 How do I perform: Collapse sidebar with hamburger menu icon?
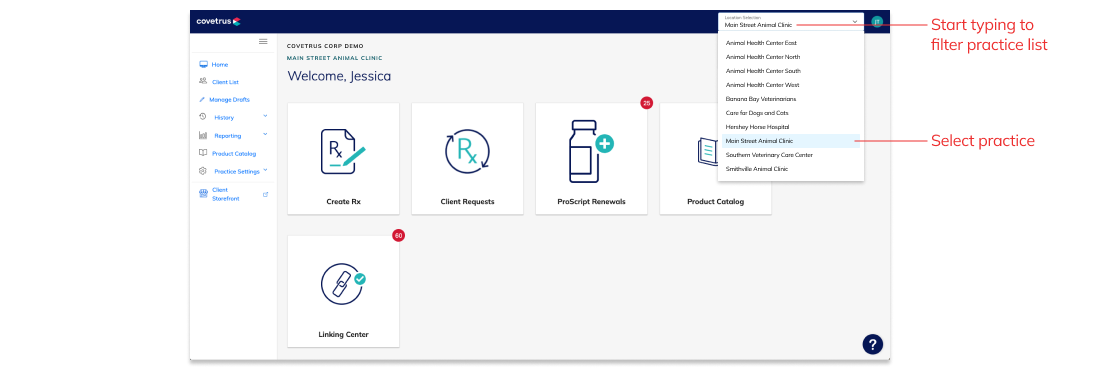263,41
